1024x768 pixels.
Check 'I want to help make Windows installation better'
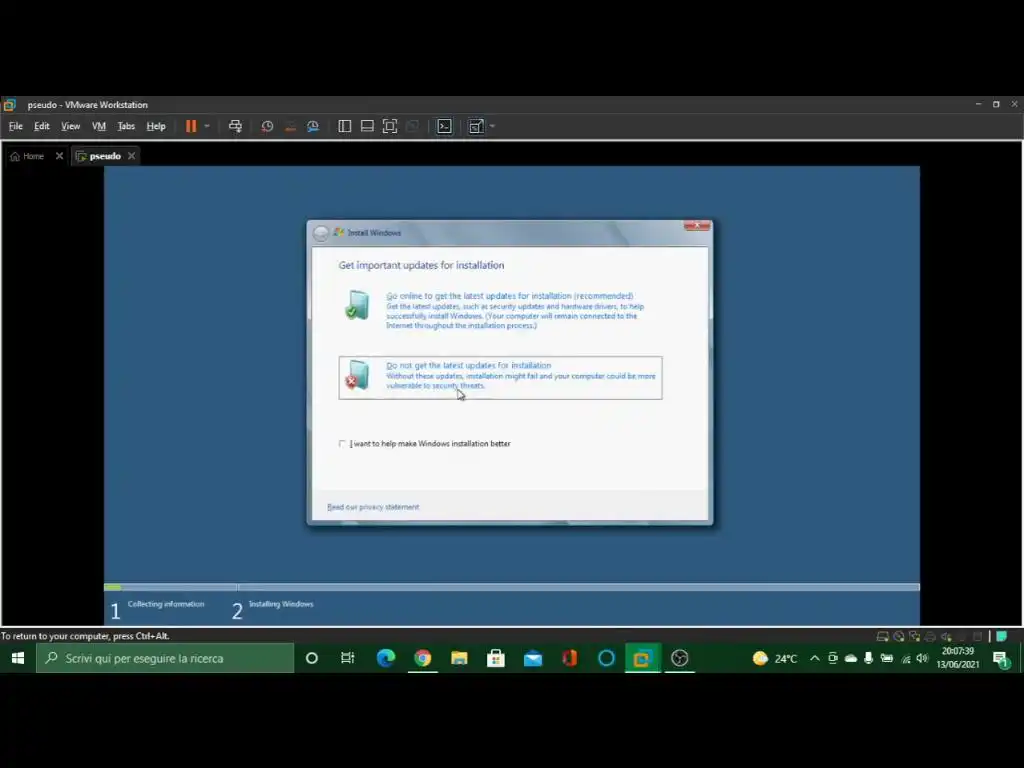(x=342, y=443)
